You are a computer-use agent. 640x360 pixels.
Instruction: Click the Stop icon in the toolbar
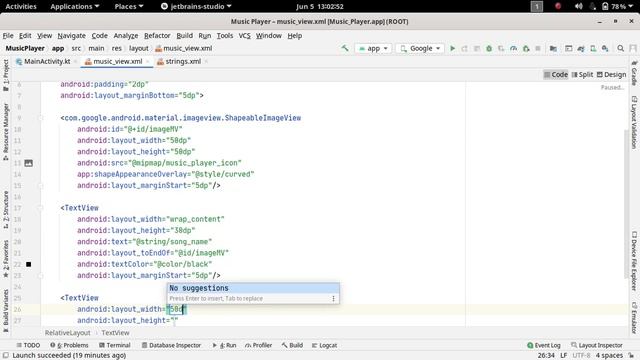[538, 48]
